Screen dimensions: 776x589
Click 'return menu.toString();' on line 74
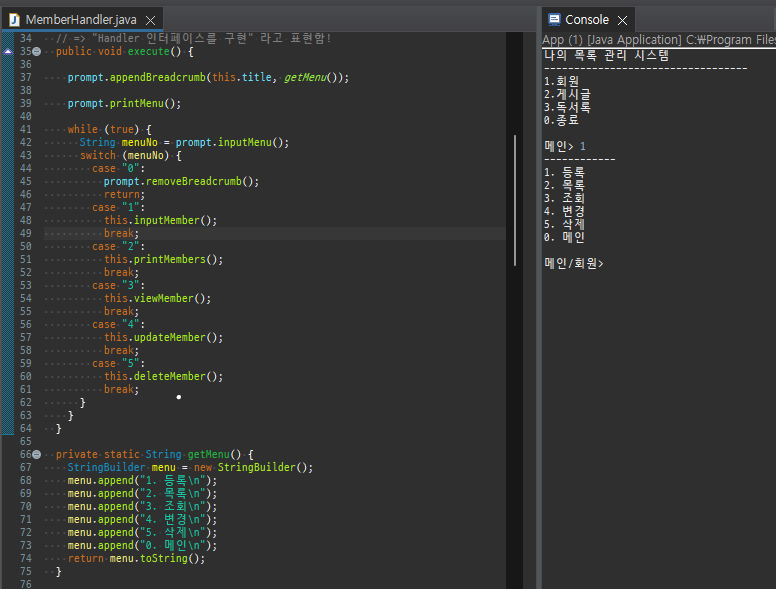(136, 559)
